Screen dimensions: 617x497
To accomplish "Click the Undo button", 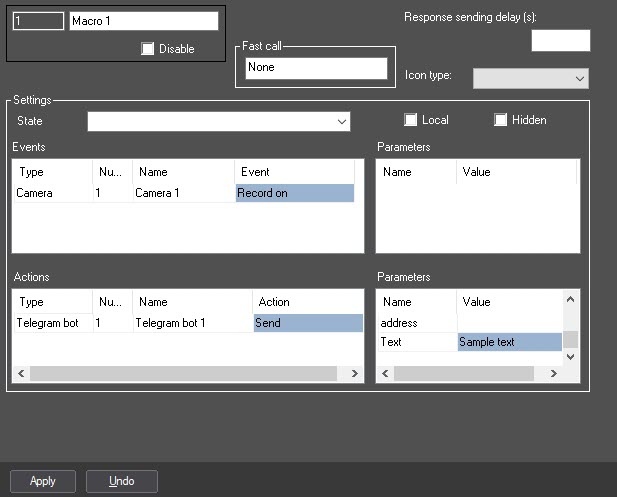I will 122,481.
